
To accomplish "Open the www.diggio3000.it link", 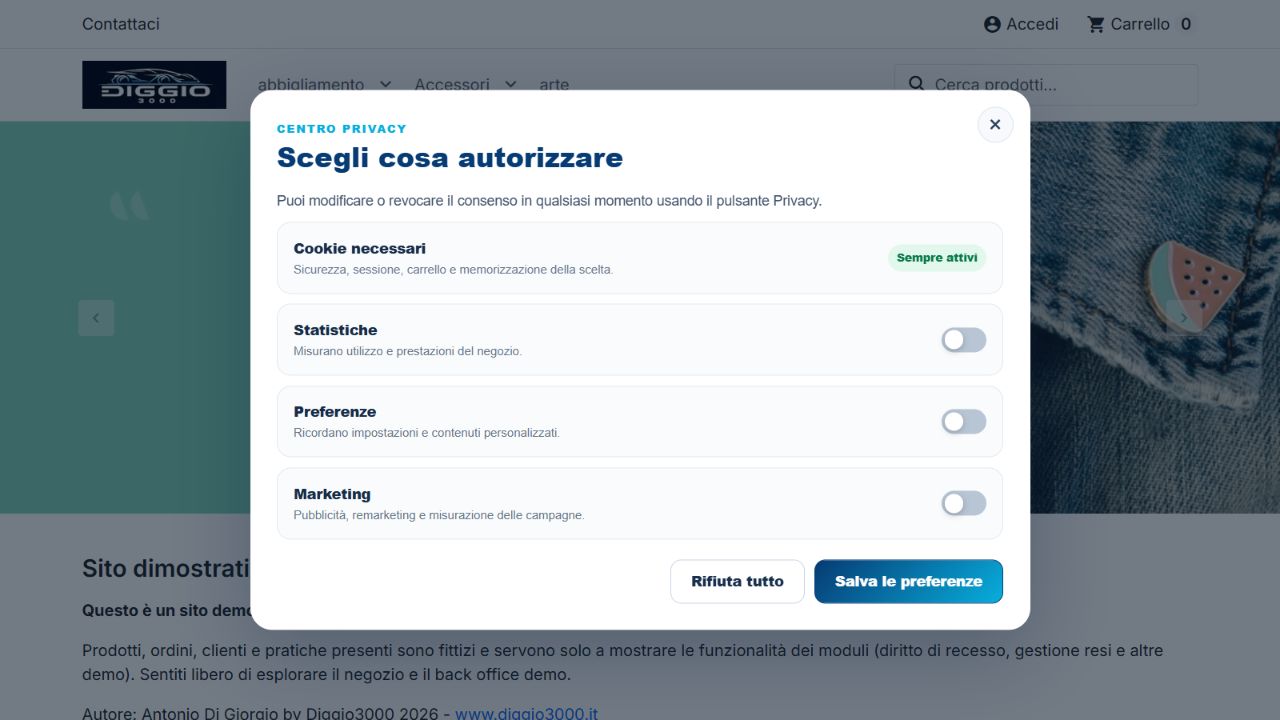I will coord(526,713).
